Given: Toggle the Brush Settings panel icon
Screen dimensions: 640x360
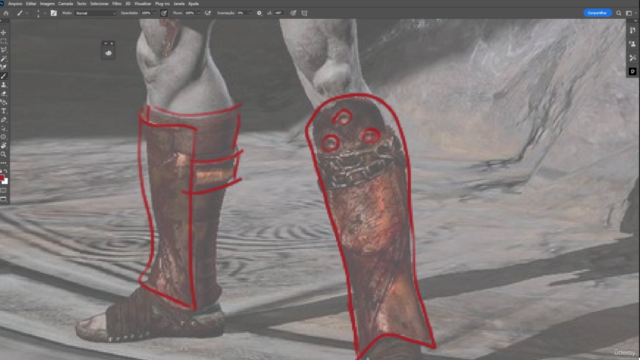Looking at the screenshot, I should tap(53, 13).
